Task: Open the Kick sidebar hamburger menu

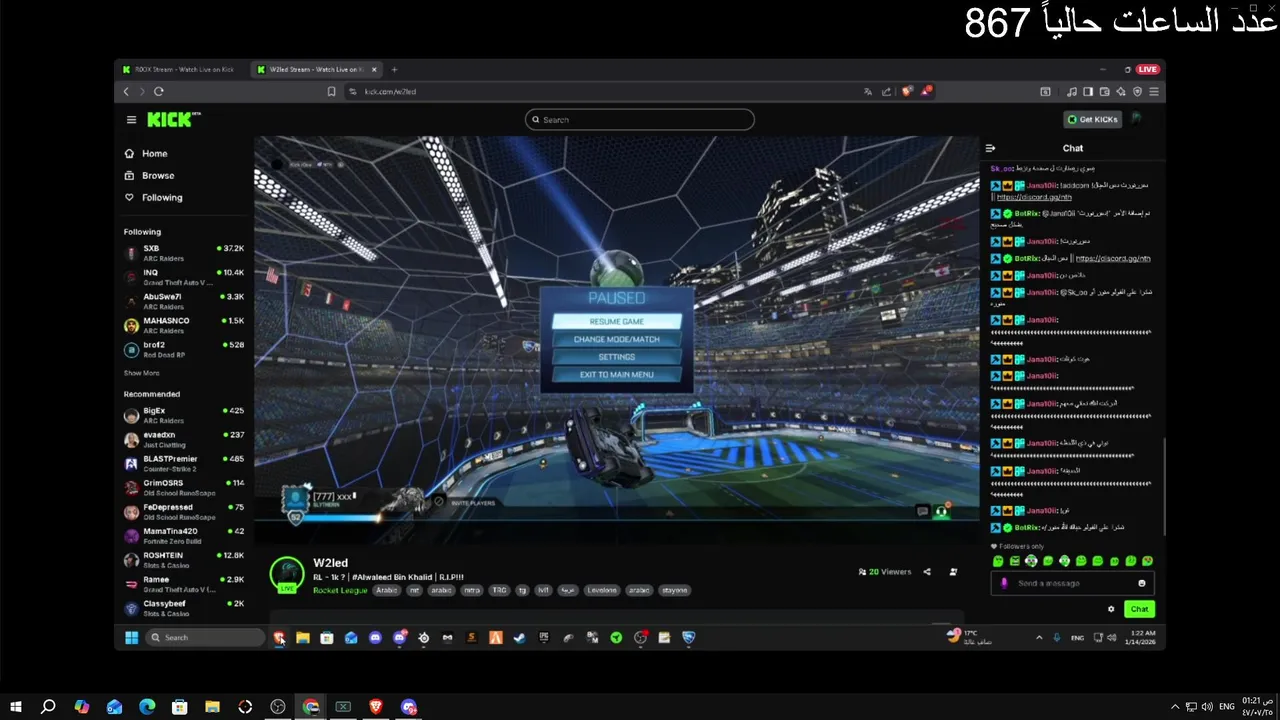Action: (x=131, y=120)
